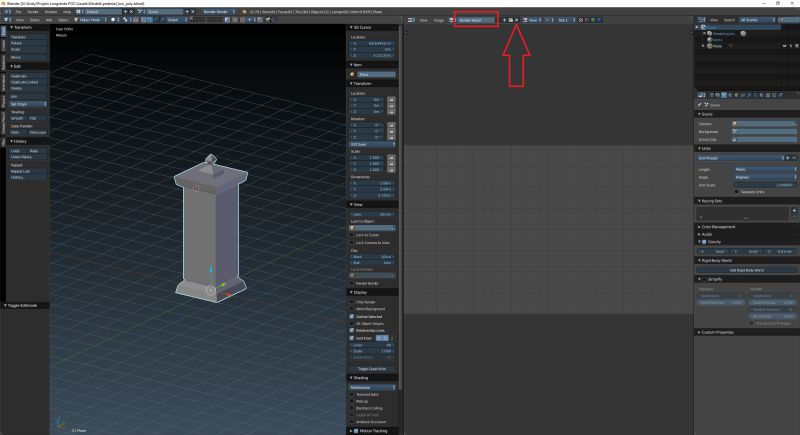This screenshot has width=800, height=435.
Task: Disable the Relationship Lines checkbox
Action: tap(352, 330)
